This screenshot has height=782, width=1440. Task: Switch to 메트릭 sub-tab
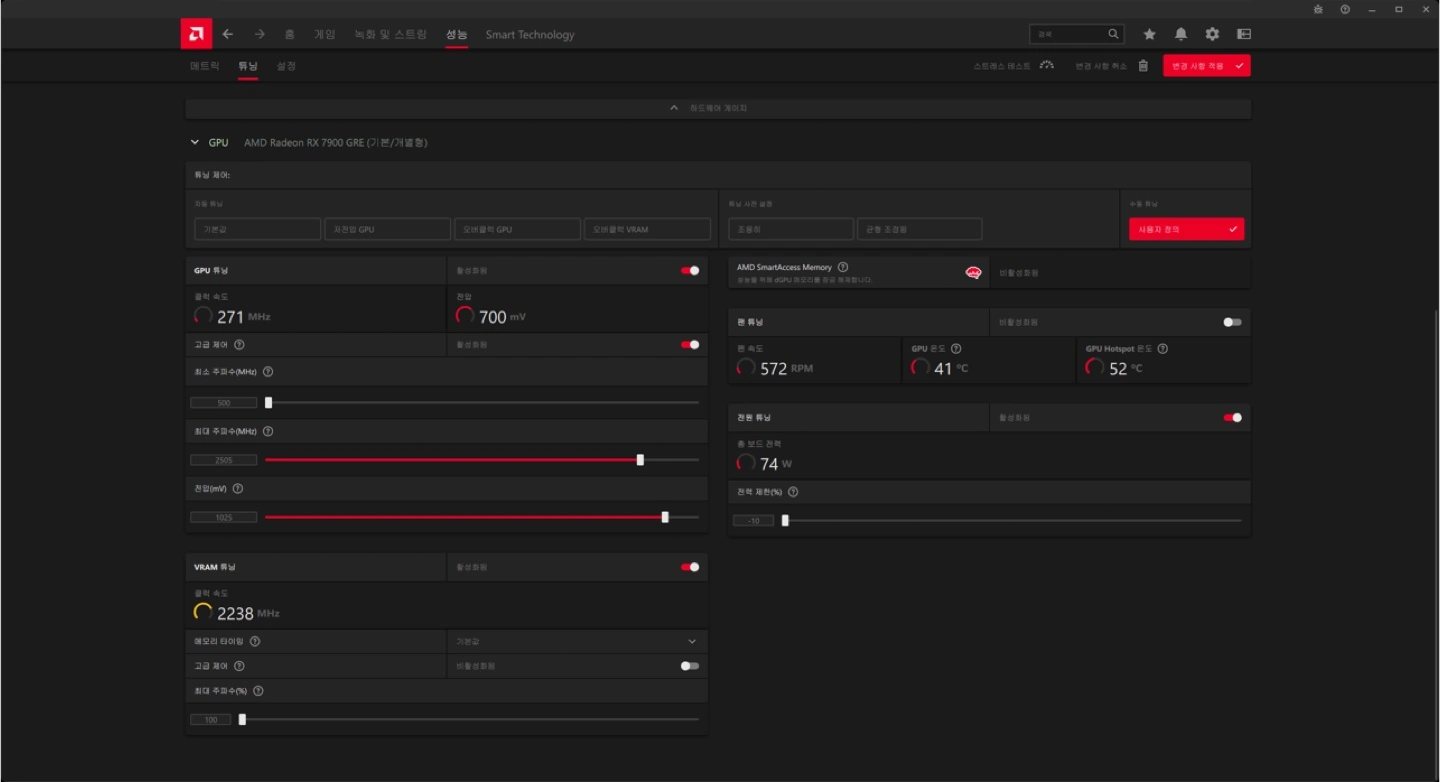pyautogui.click(x=205, y=65)
